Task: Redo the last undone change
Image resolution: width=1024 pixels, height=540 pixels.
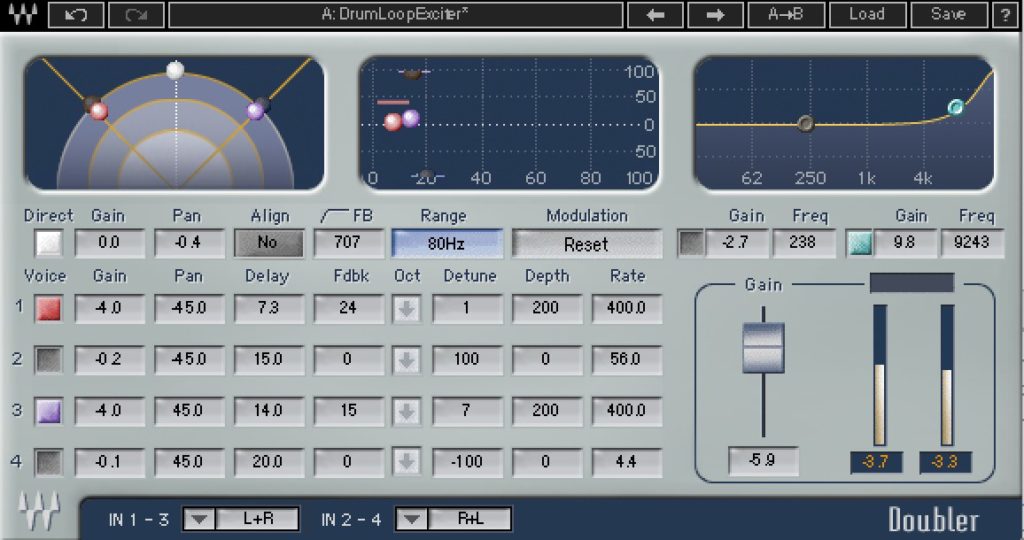Action: click(136, 14)
